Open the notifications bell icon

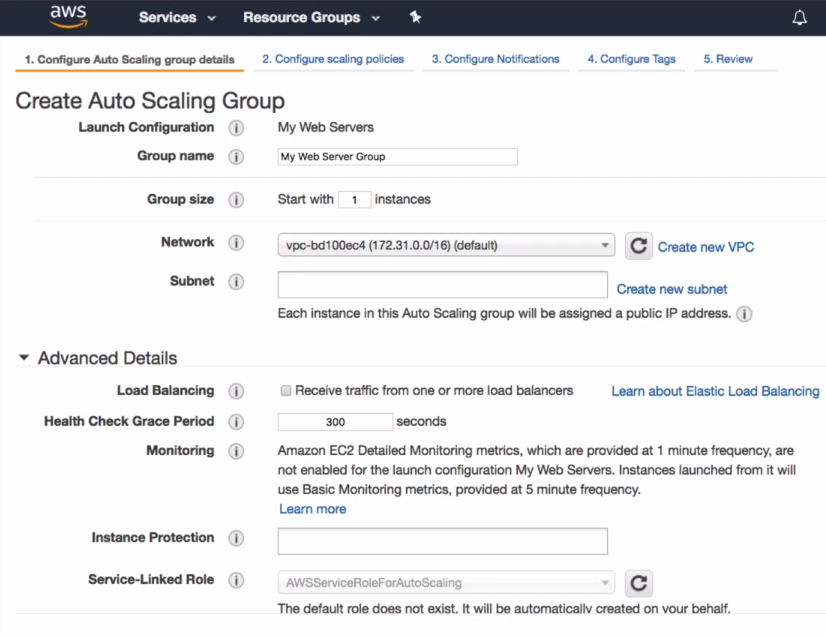(x=799, y=18)
